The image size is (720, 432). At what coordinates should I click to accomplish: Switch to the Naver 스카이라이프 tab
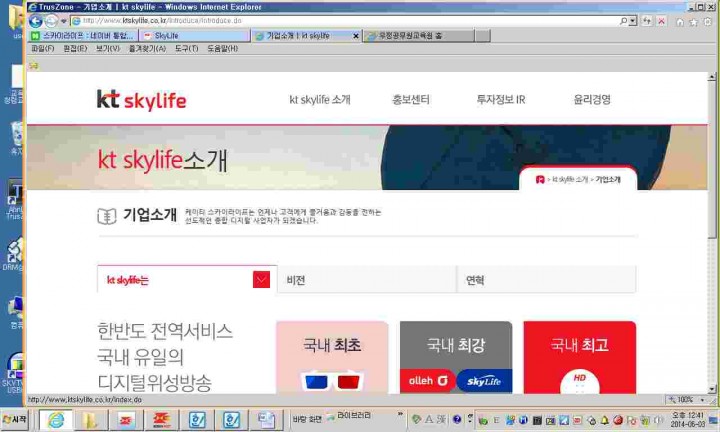tap(83, 36)
